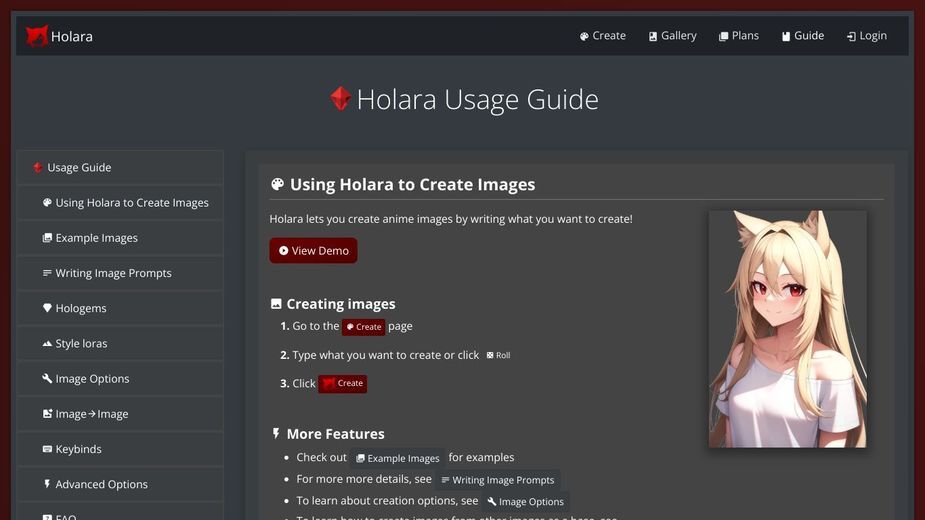Screen dimensions: 925x520
Task: Click the Creating images heading text
Action: coord(341,304)
